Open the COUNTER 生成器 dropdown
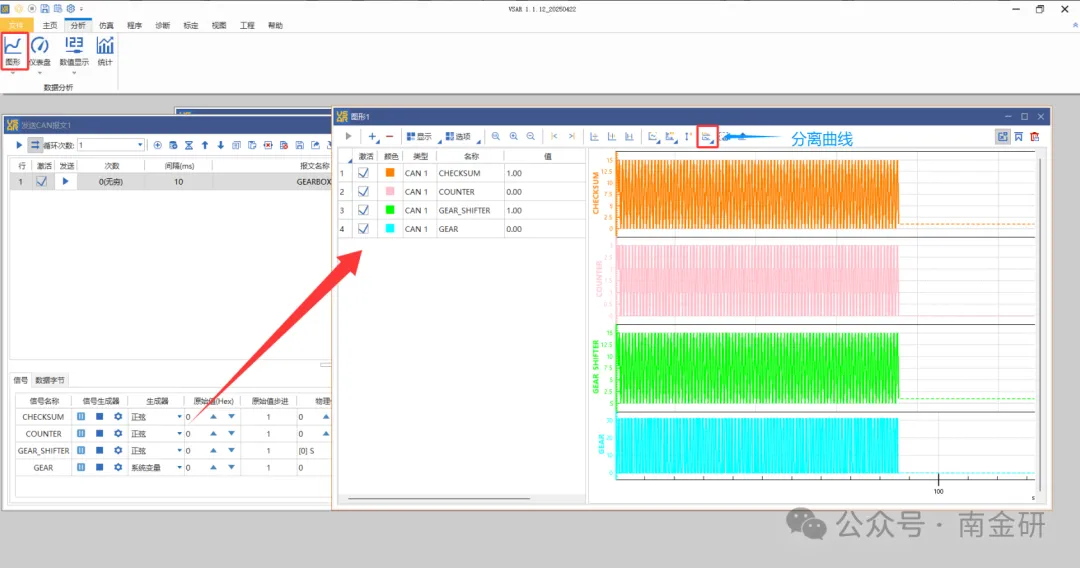The height and width of the screenshot is (568, 1080). 179,434
